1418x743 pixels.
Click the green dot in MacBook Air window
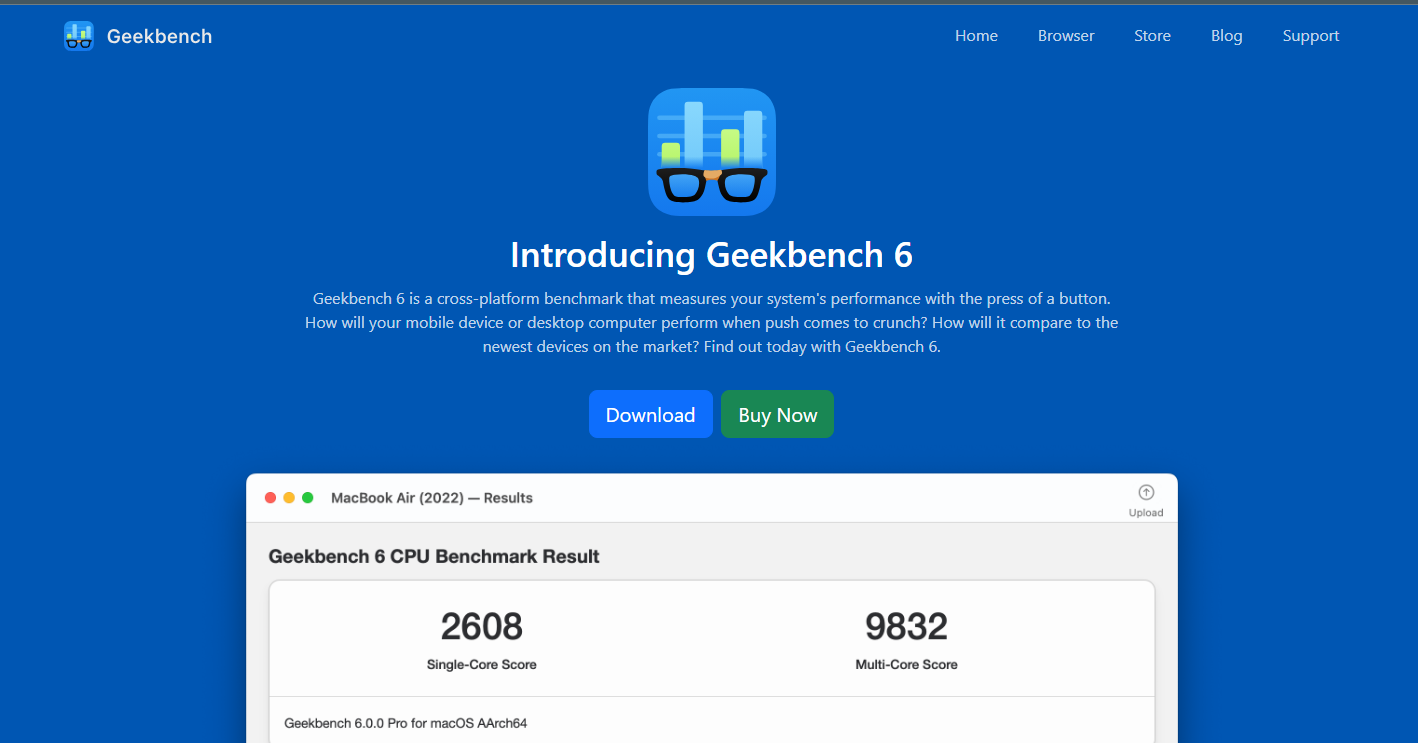click(308, 498)
